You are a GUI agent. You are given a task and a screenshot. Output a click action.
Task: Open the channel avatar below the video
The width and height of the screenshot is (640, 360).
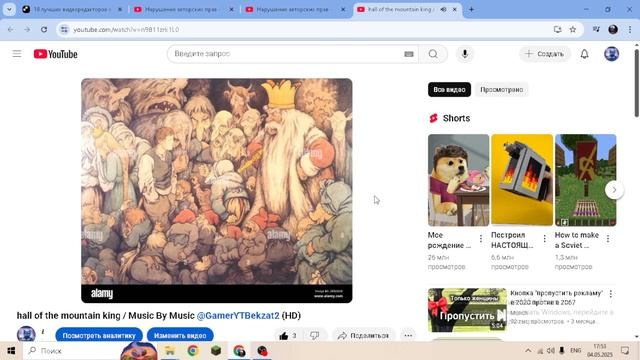tap(26, 334)
